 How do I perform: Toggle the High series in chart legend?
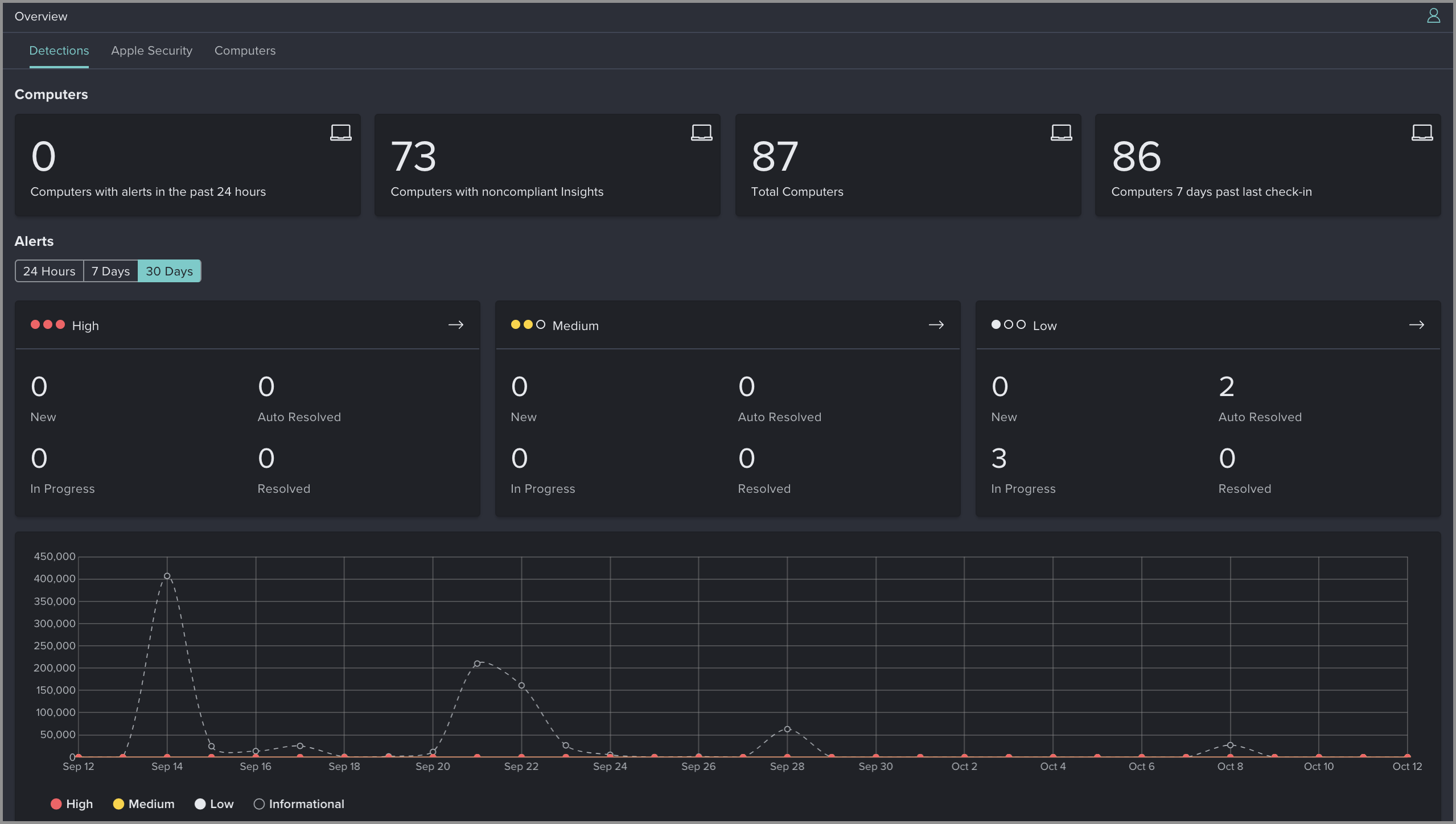[x=72, y=804]
